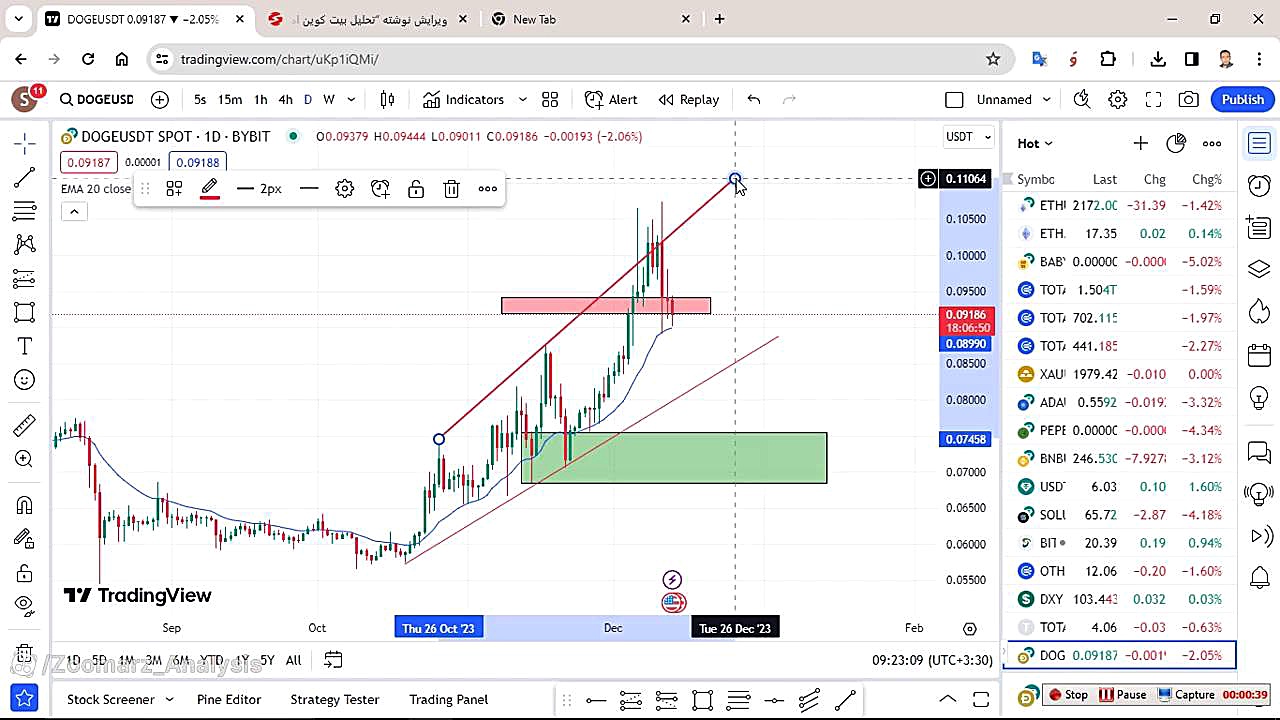1280x720 pixels.
Task: Open the Pine Editor tab
Action: 229,699
